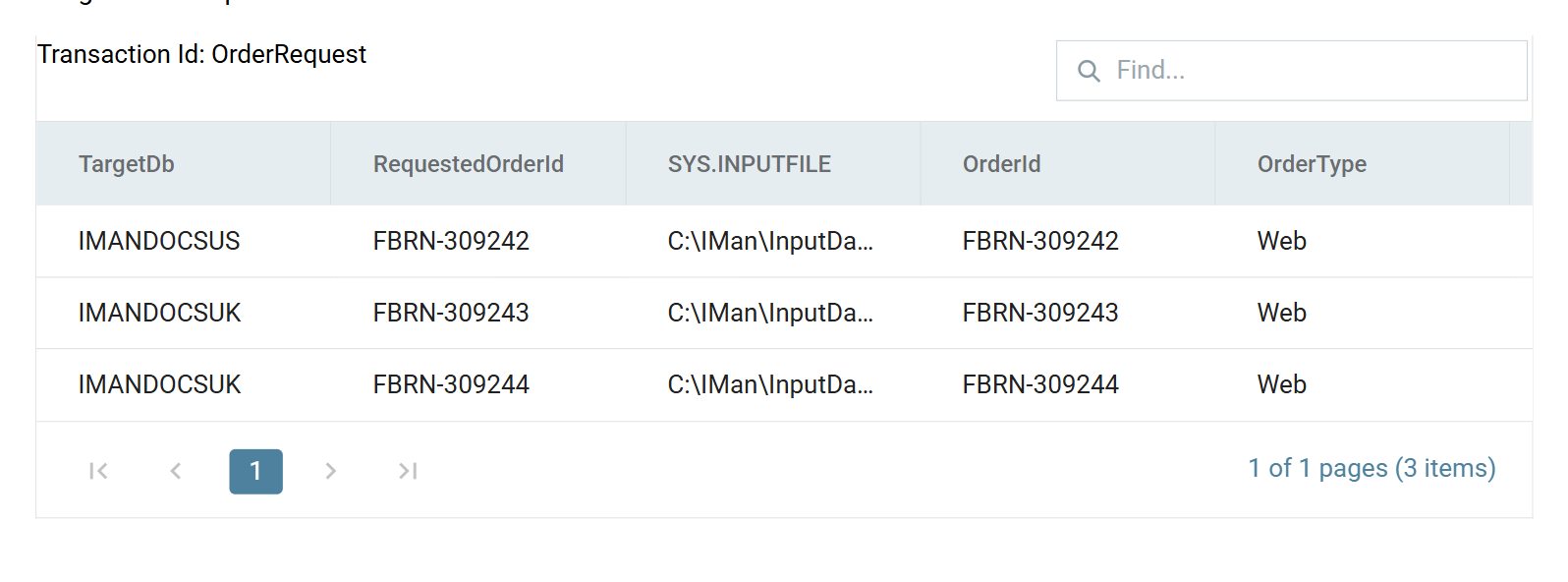Select IMANDOCSUK in FBRN-309244 row

pos(160,384)
